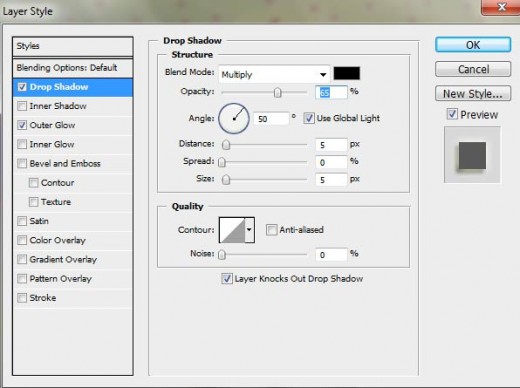Tick the Pattern Overlay checkbox
The height and width of the screenshot is (388, 520).
tap(22, 279)
